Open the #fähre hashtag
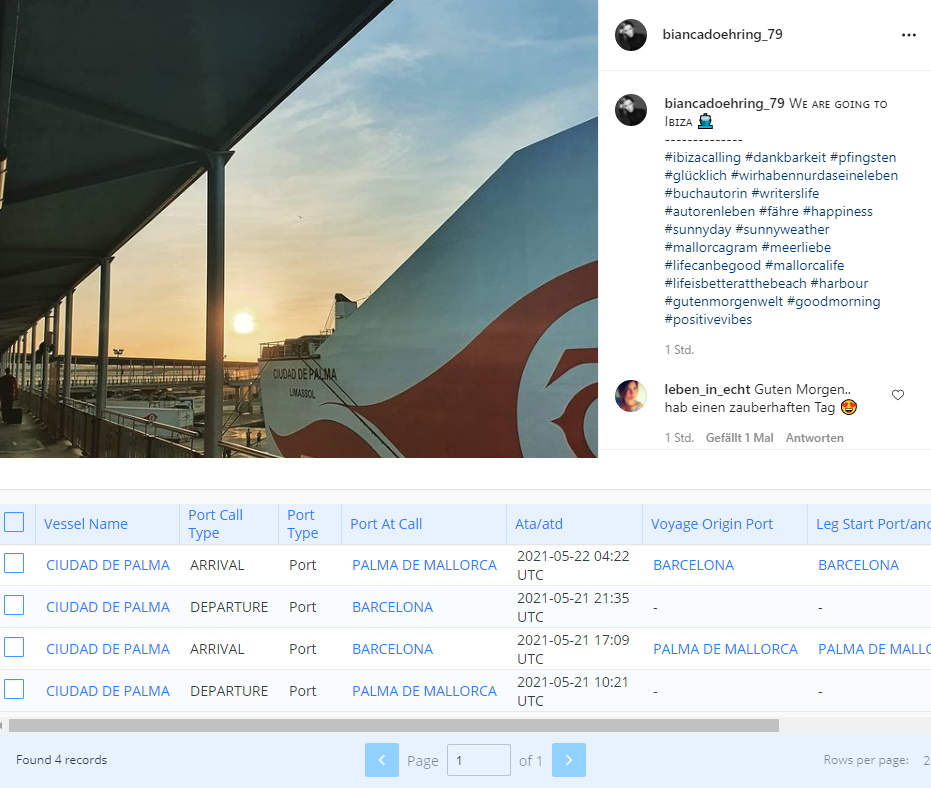The image size is (931, 788). [x=778, y=211]
